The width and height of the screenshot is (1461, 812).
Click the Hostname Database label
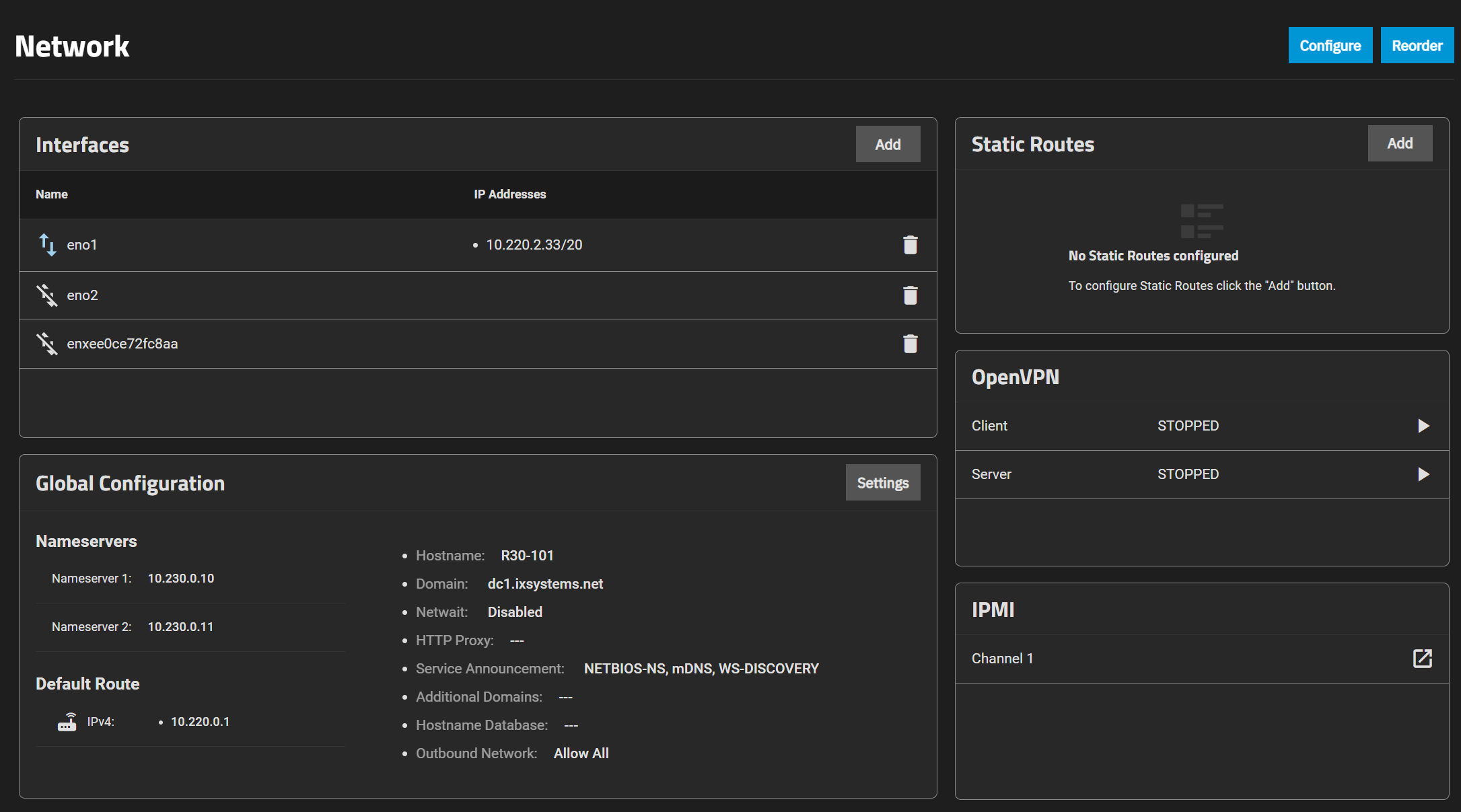coord(482,725)
